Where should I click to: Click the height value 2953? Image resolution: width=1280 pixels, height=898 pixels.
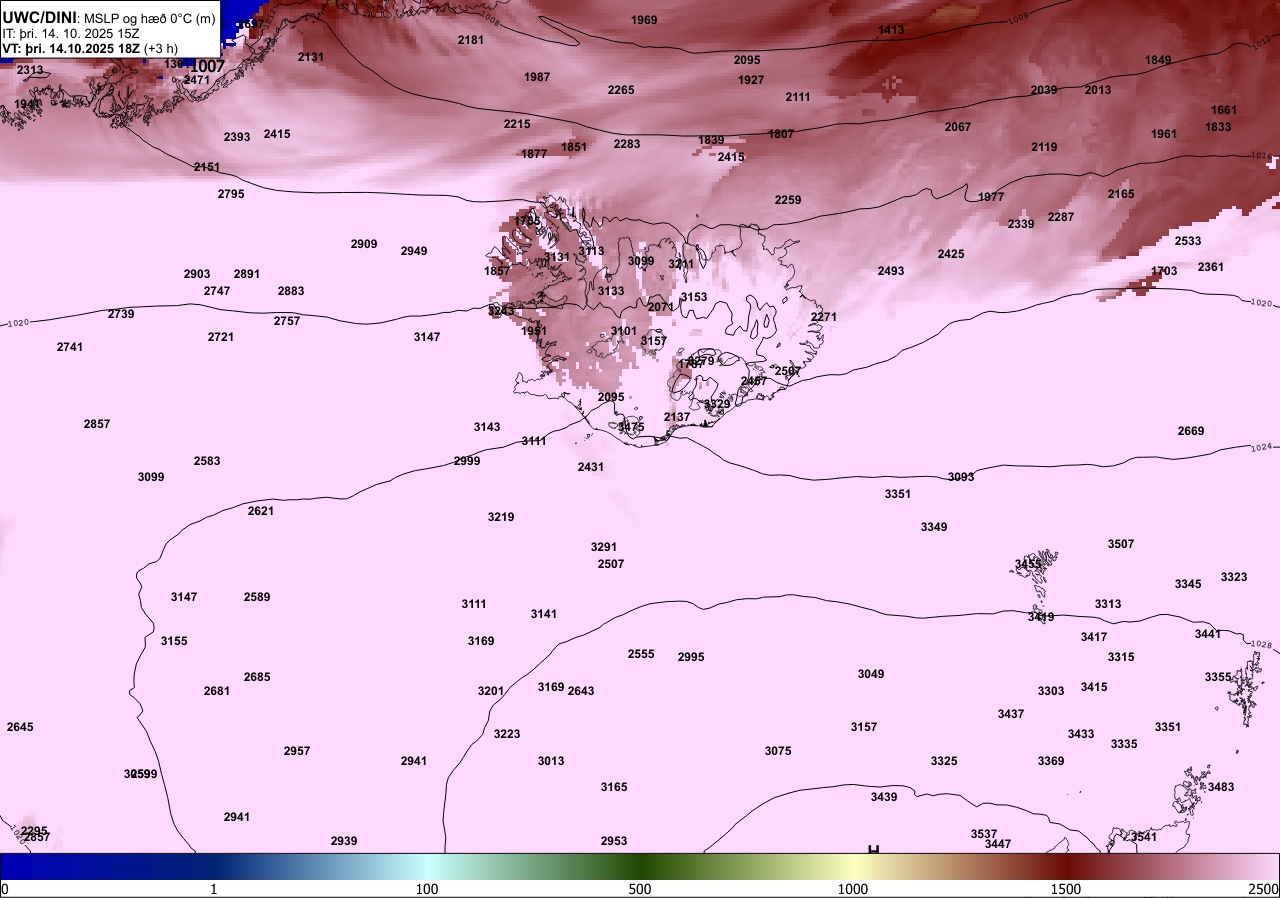(x=614, y=841)
